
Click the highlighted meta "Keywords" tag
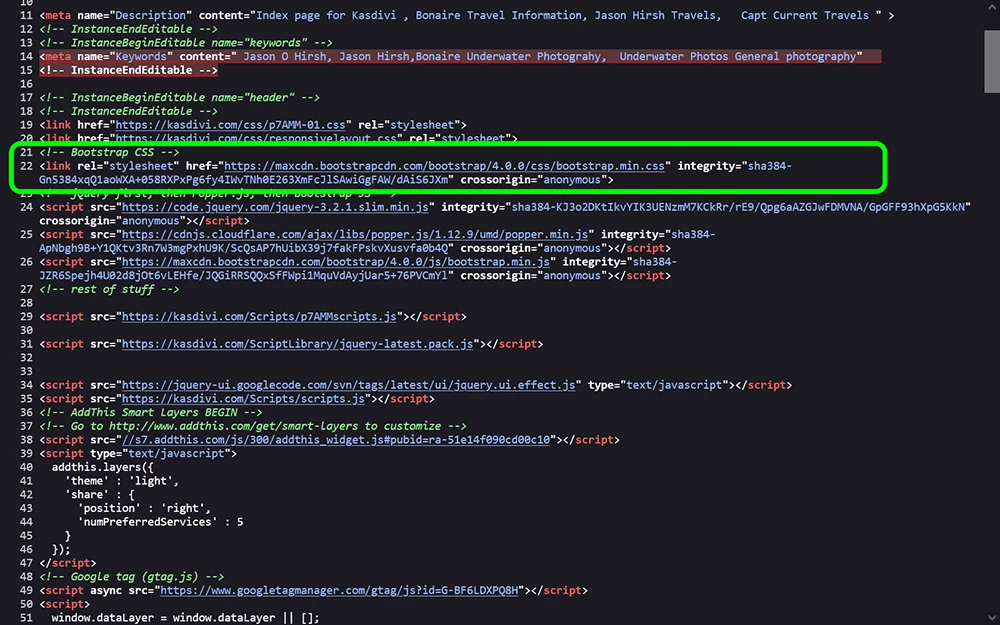pyautogui.click(x=460, y=57)
